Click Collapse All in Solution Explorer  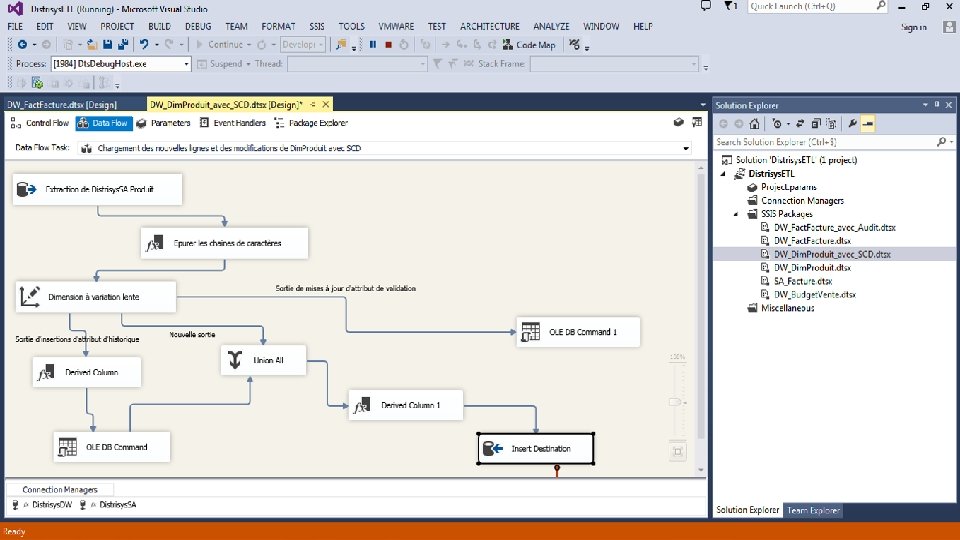[x=816, y=124]
